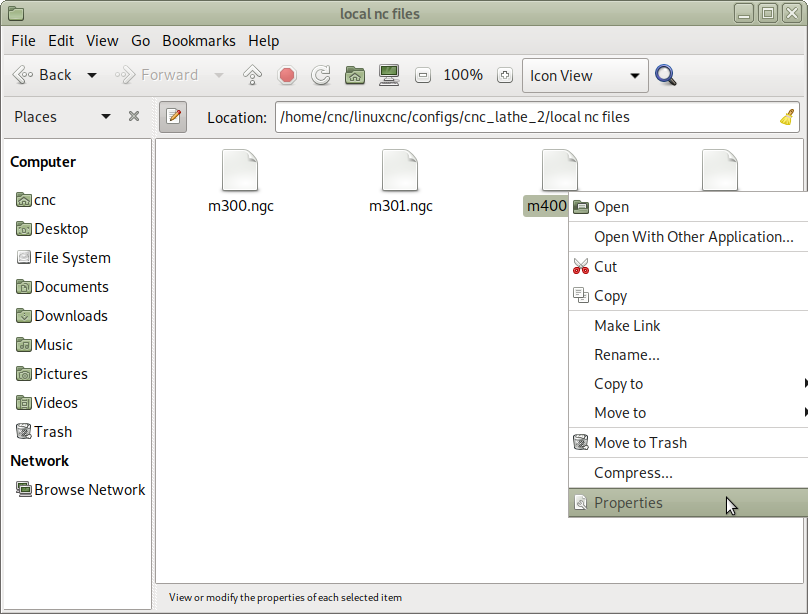Choose Move to Trash
The height and width of the screenshot is (614, 808).
point(688,442)
